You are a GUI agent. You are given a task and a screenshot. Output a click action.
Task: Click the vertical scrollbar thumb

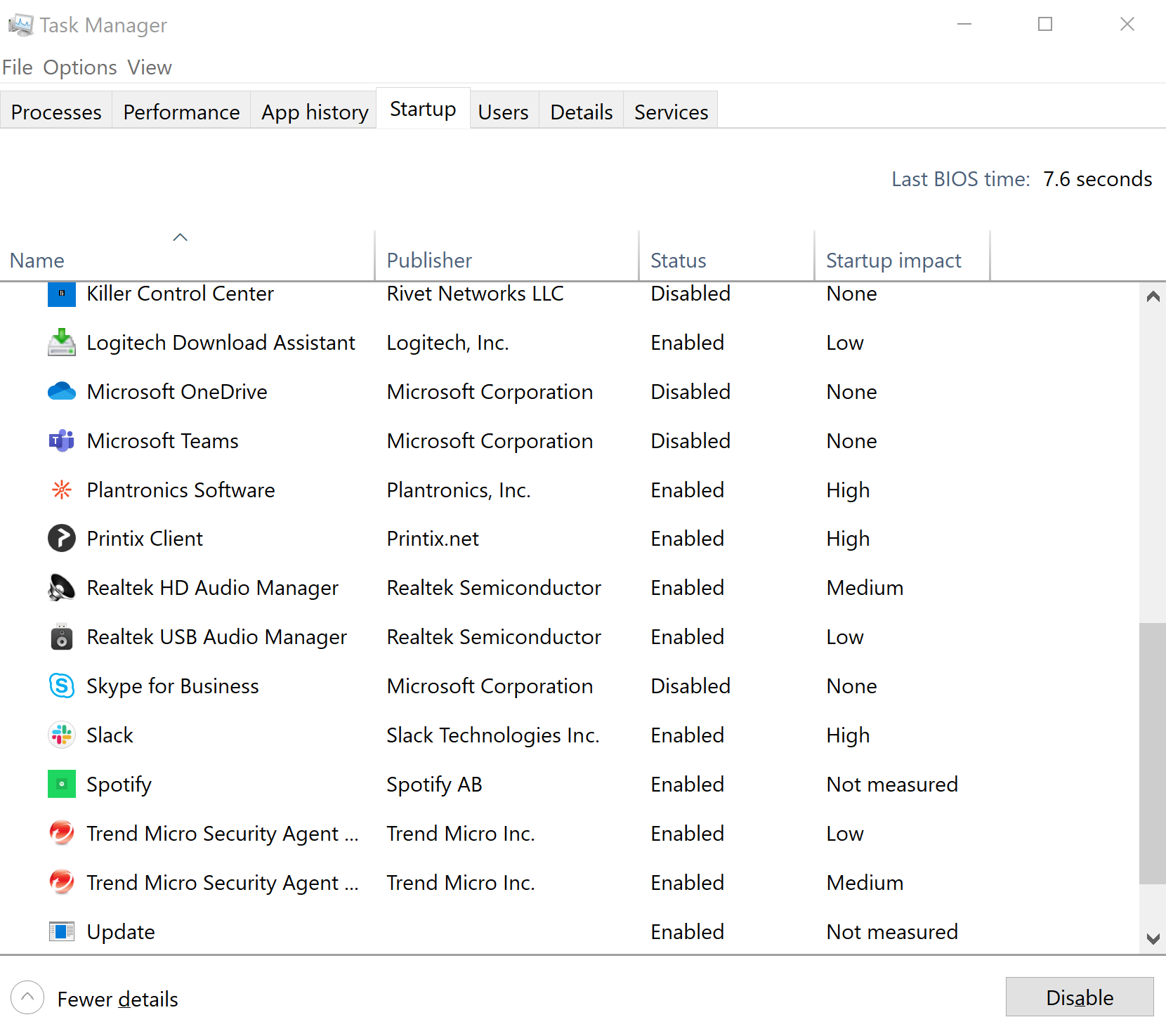point(1153,753)
